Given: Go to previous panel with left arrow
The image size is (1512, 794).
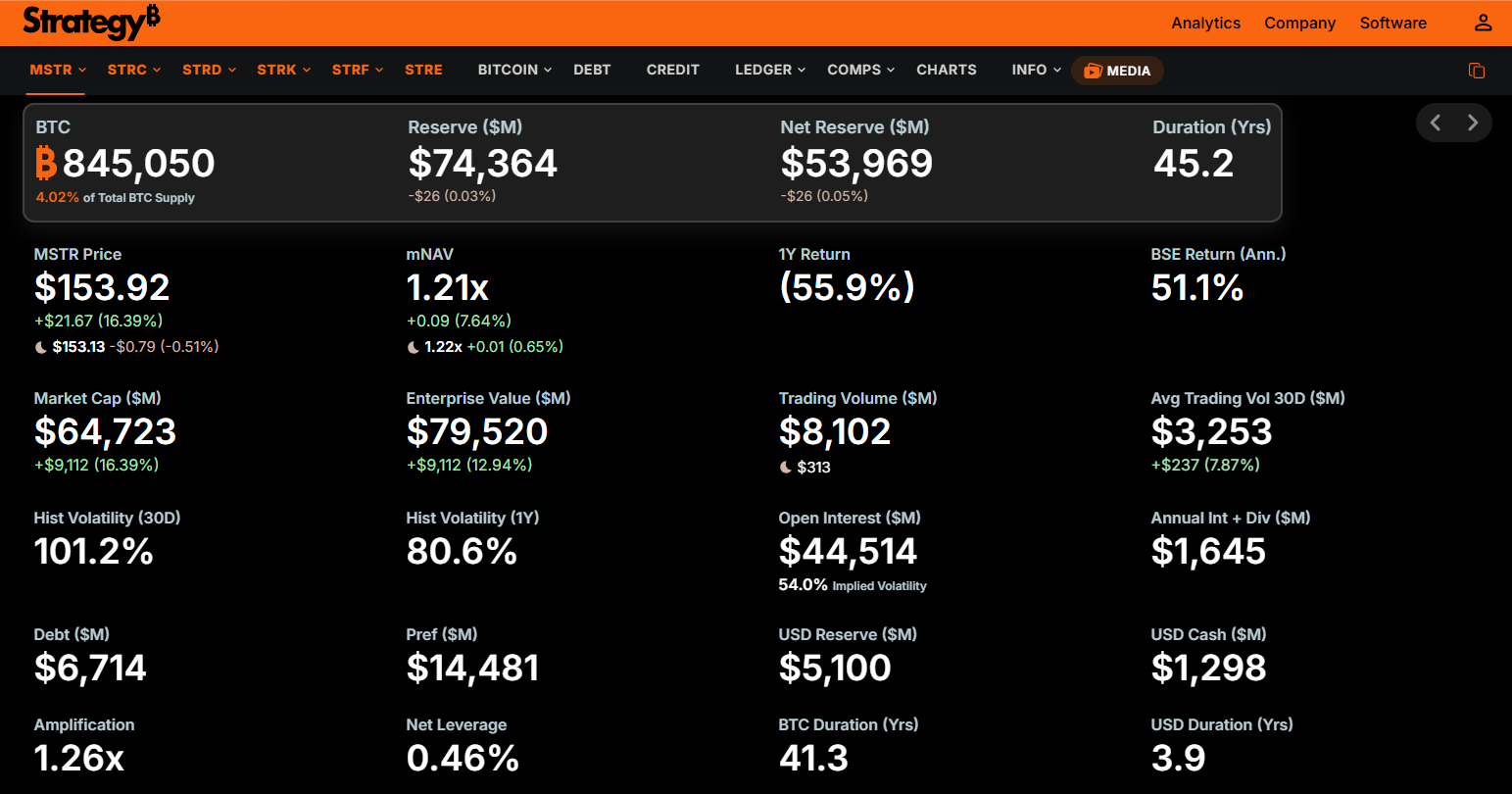Looking at the screenshot, I should [1436, 123].
